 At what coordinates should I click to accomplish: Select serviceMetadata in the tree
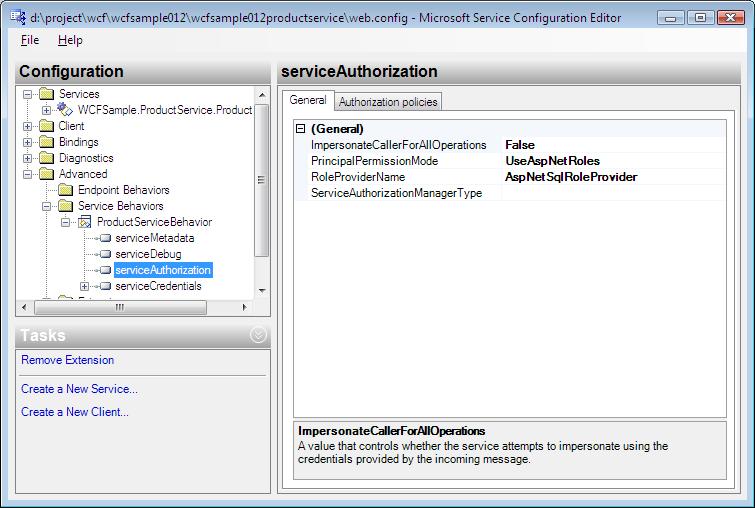[x=155, y=238]
